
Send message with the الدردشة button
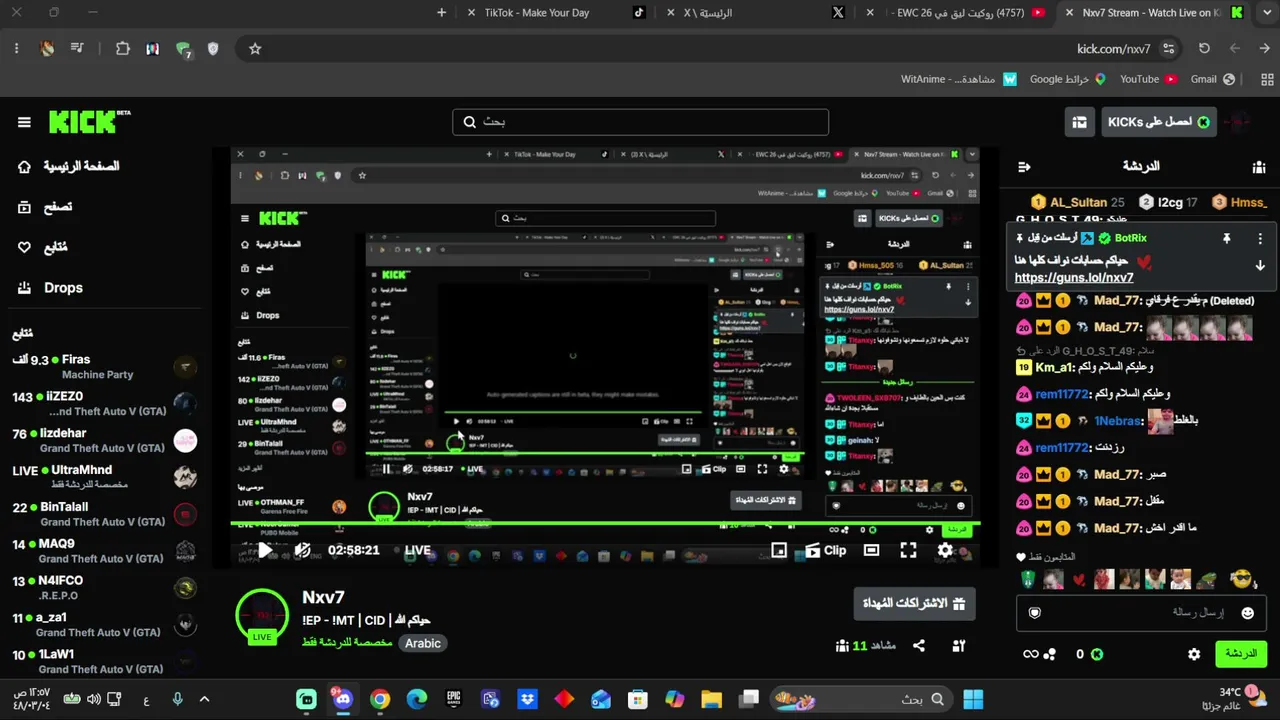pyautogui.click(x=1240, y=654)
